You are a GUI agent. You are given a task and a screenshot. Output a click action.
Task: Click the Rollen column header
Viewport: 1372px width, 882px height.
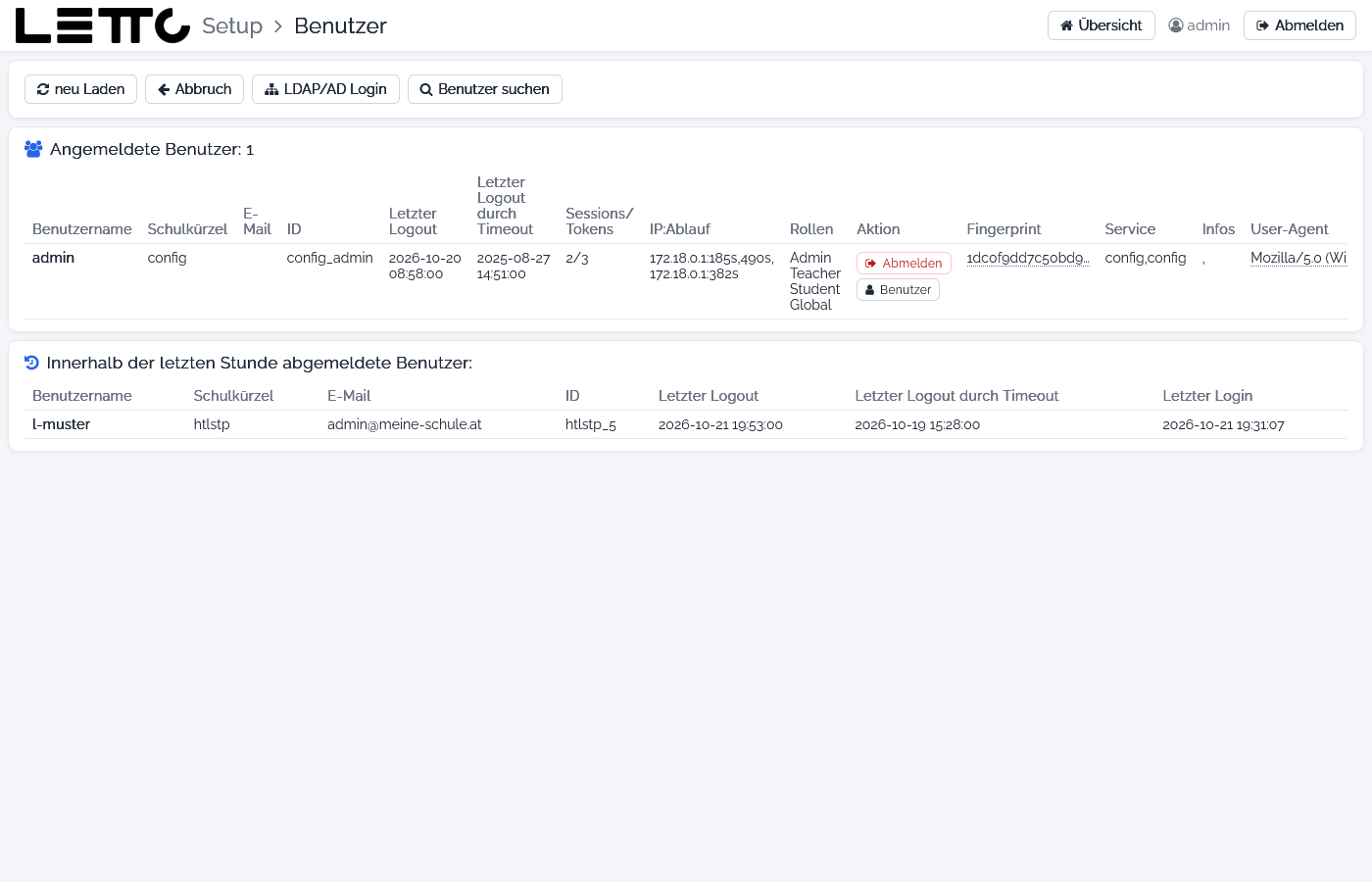(x=811, y=229)
